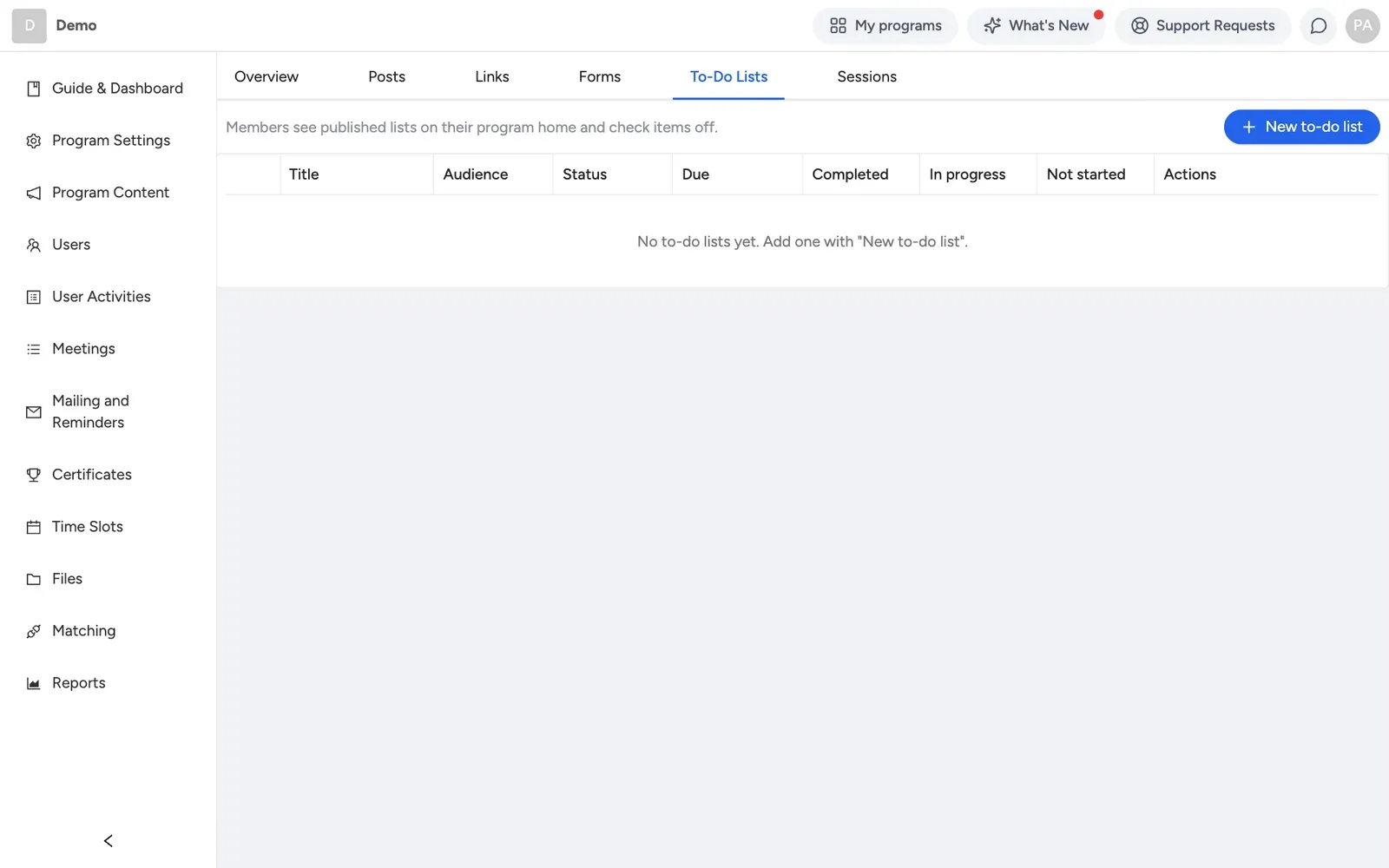Open the chat bubble messages icon

1319,26
